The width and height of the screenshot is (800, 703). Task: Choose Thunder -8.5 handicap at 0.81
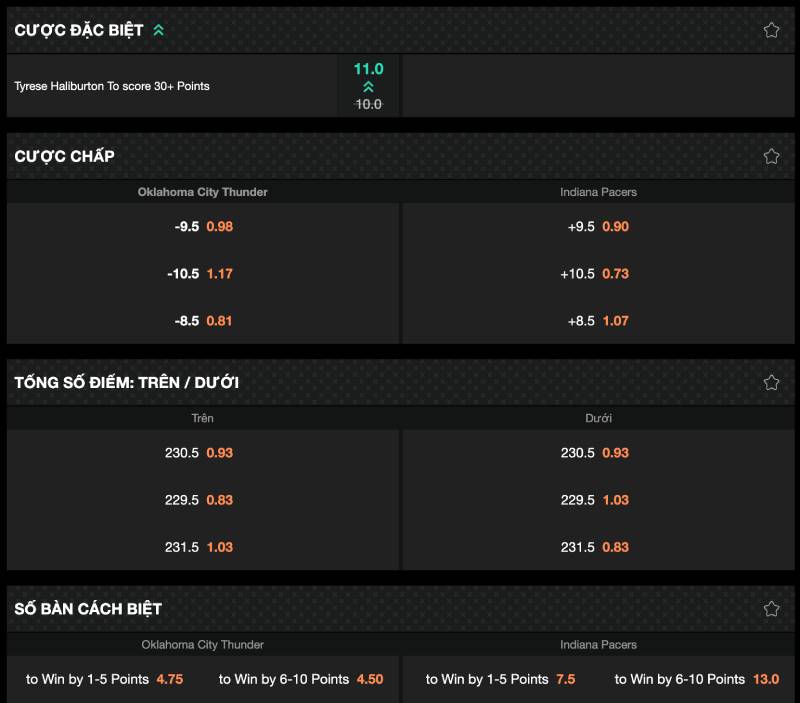203,321
